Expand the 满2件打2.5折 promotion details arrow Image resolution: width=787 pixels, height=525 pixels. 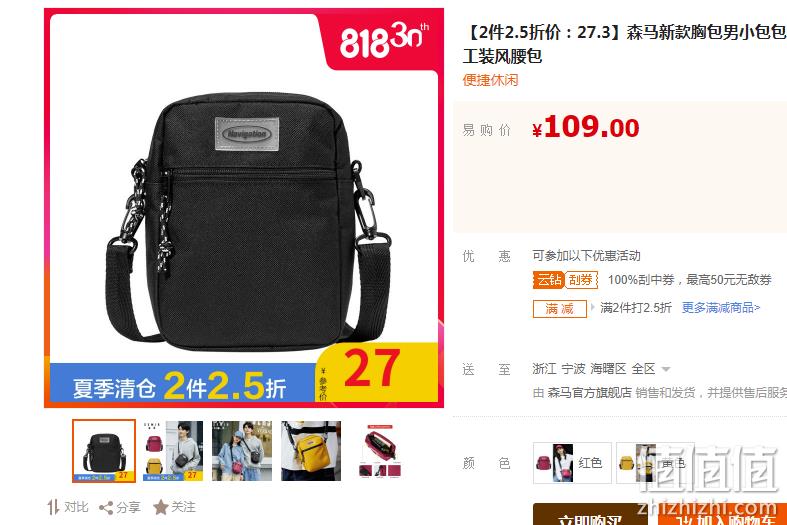(593, 307)
